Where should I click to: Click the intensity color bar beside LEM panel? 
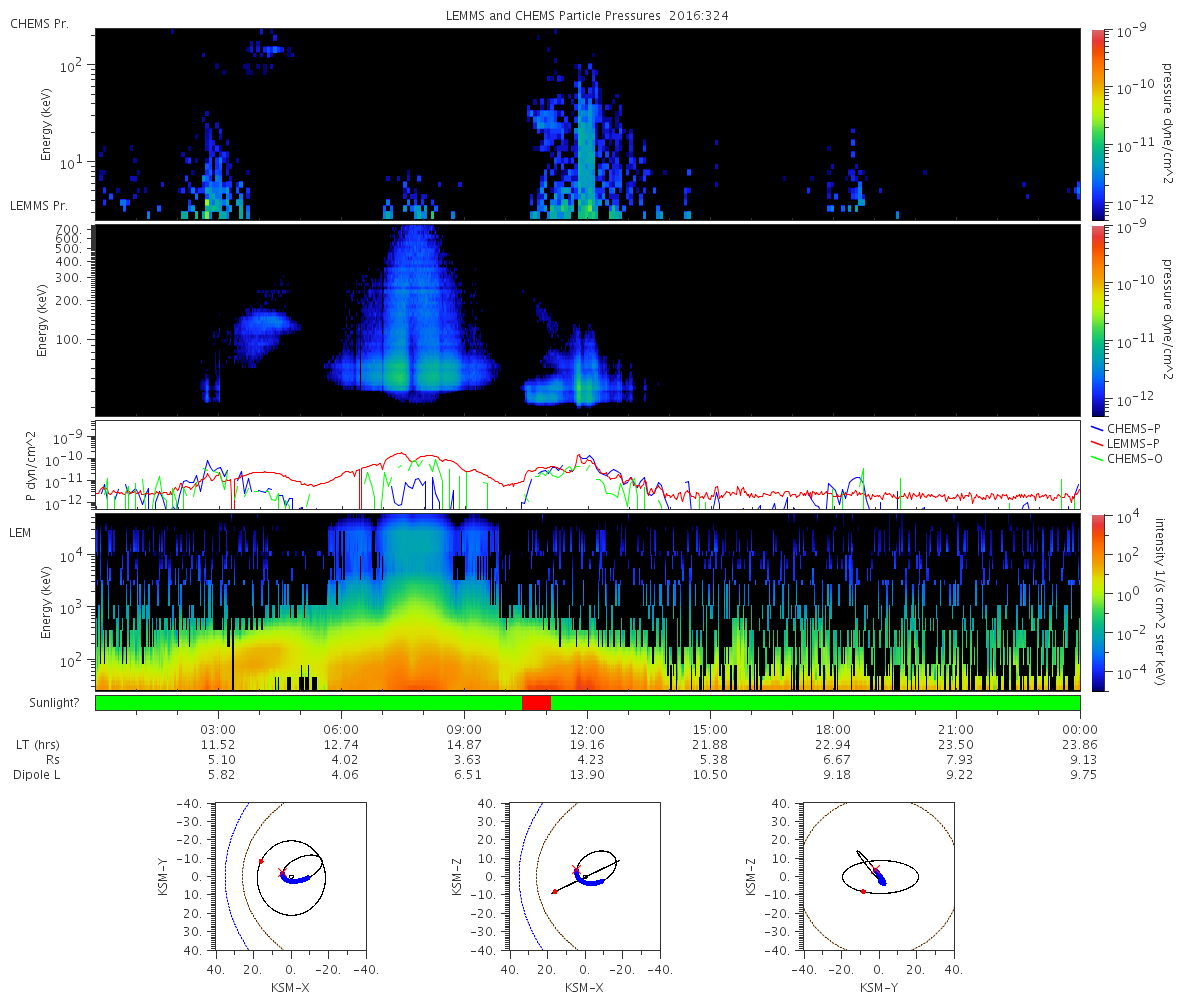[x=1097, y=602]
